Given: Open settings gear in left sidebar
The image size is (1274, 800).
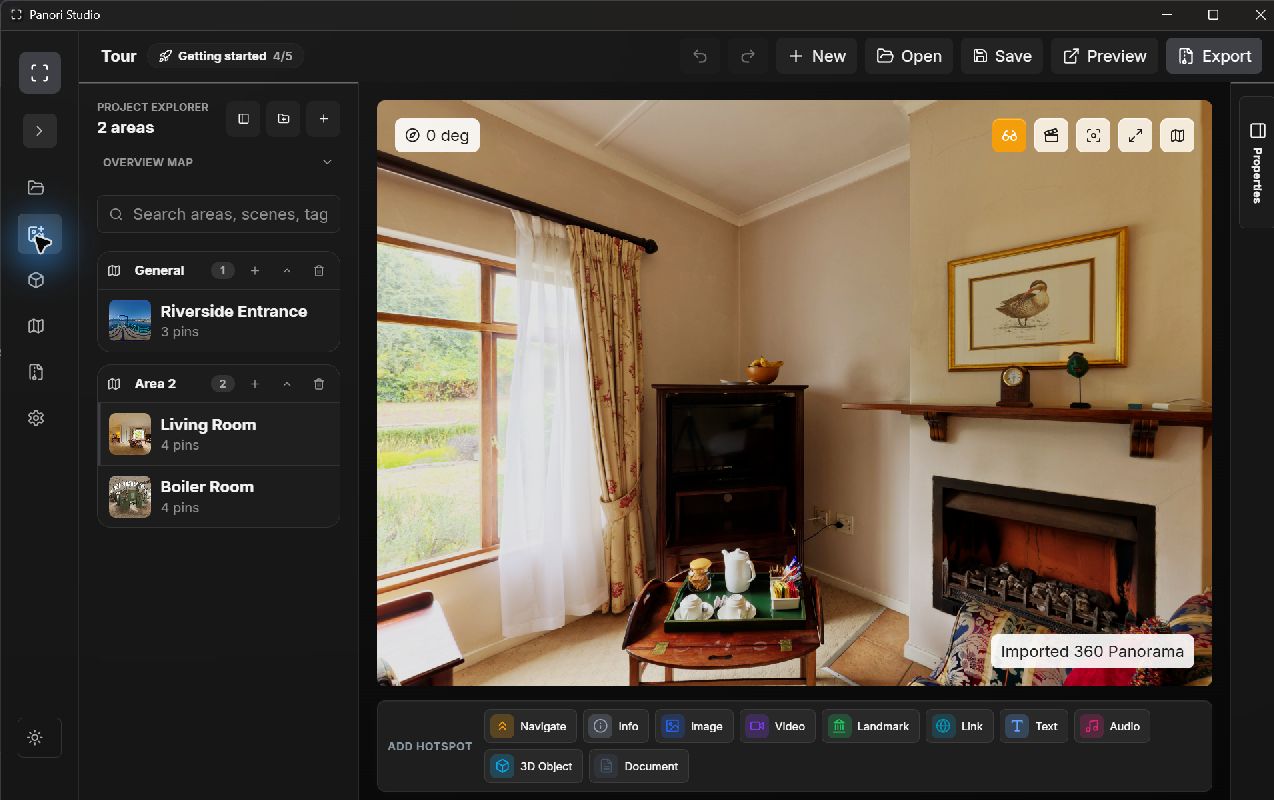Looking at the screenshot, I should tap(36, 418).
